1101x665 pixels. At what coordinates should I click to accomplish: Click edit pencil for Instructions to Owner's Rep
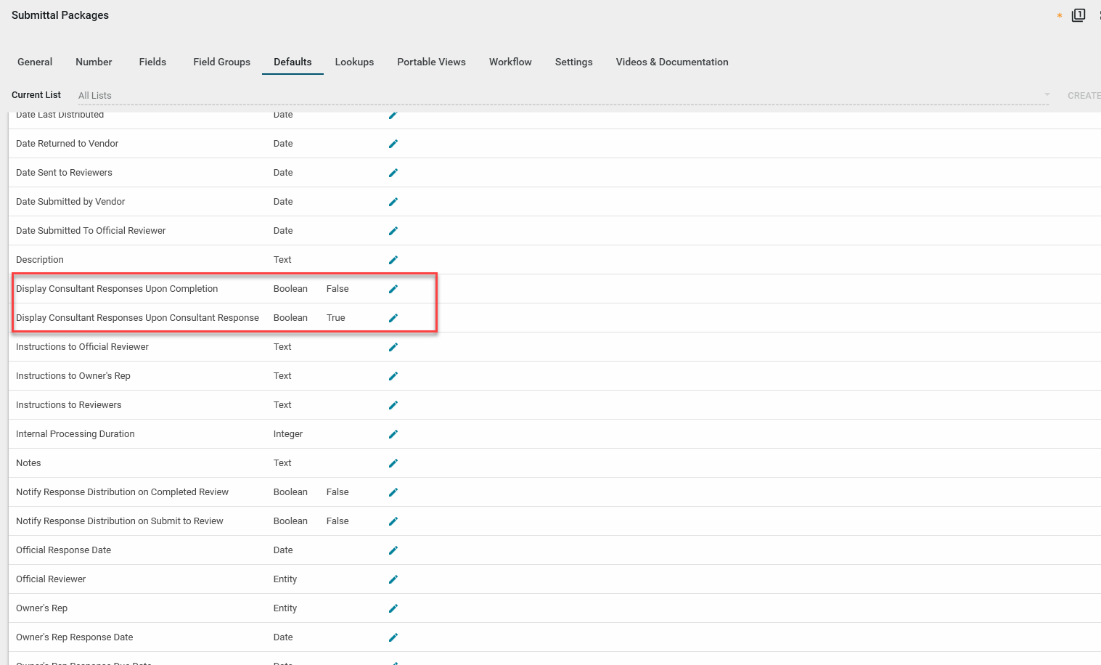[393, 376]
